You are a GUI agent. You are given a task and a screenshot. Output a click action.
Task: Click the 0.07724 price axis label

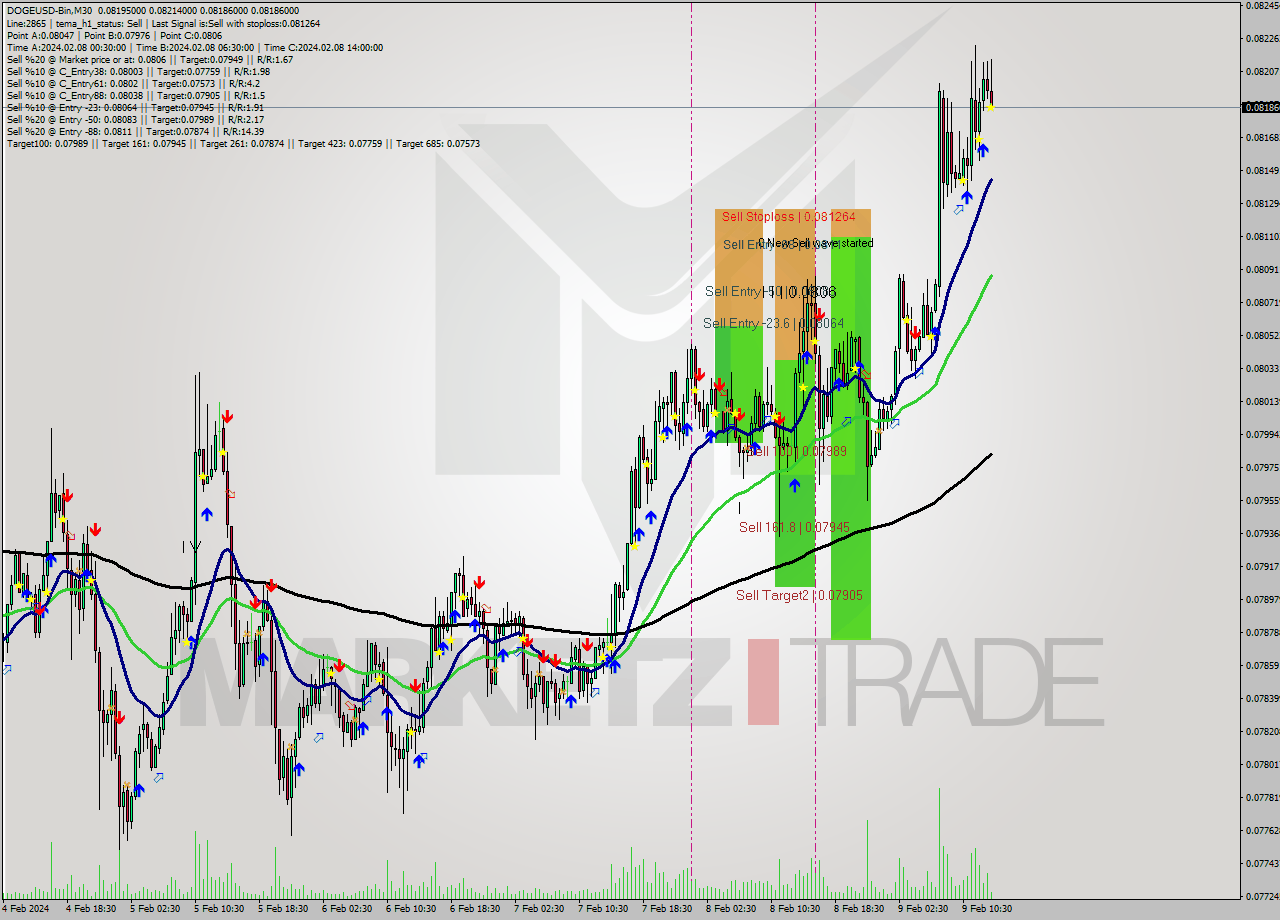click(1261, 896)
